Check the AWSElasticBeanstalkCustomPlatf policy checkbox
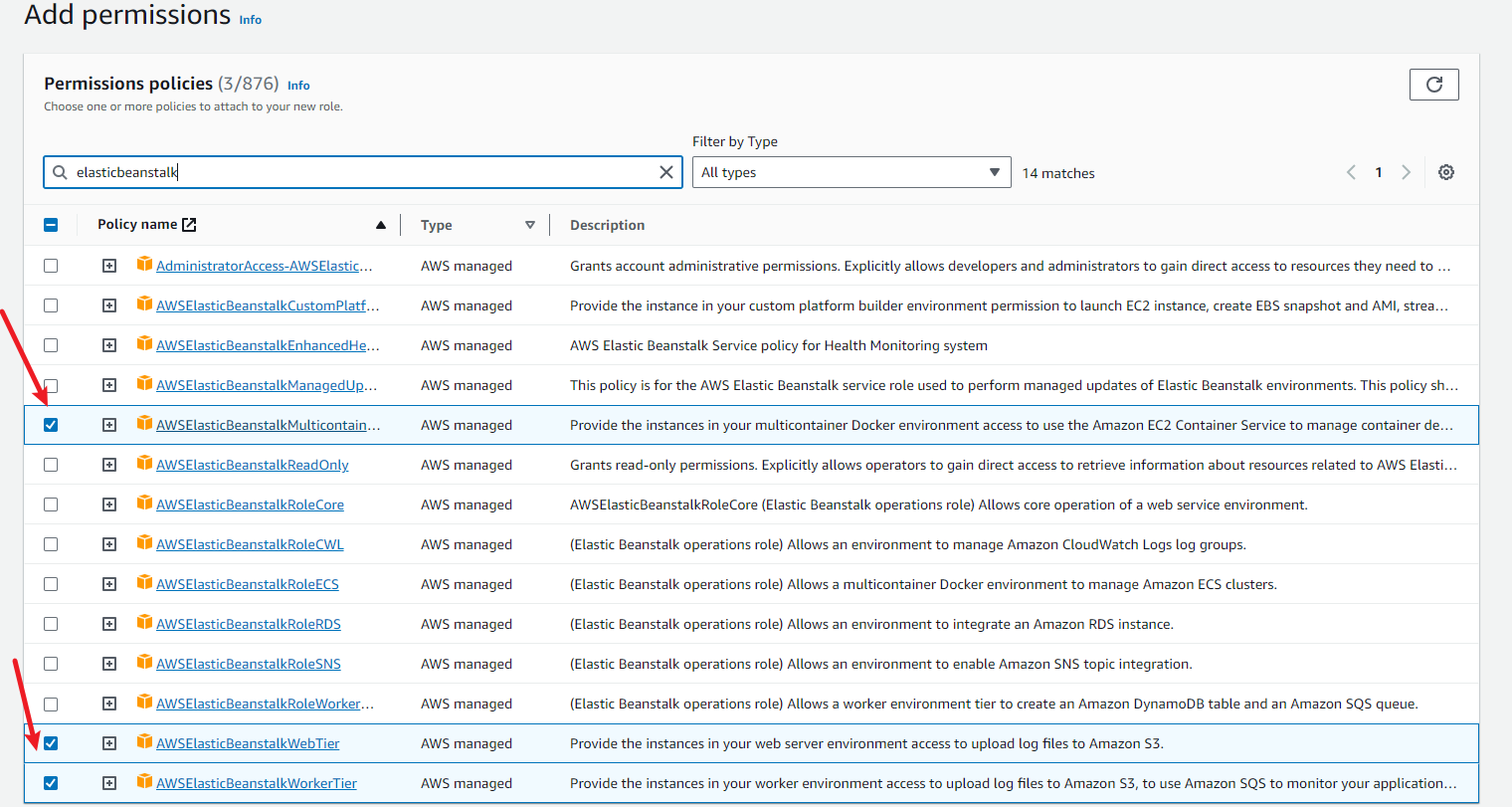Image resolution: width=1512 pixels, height=807 pixels. pos(51,305)
